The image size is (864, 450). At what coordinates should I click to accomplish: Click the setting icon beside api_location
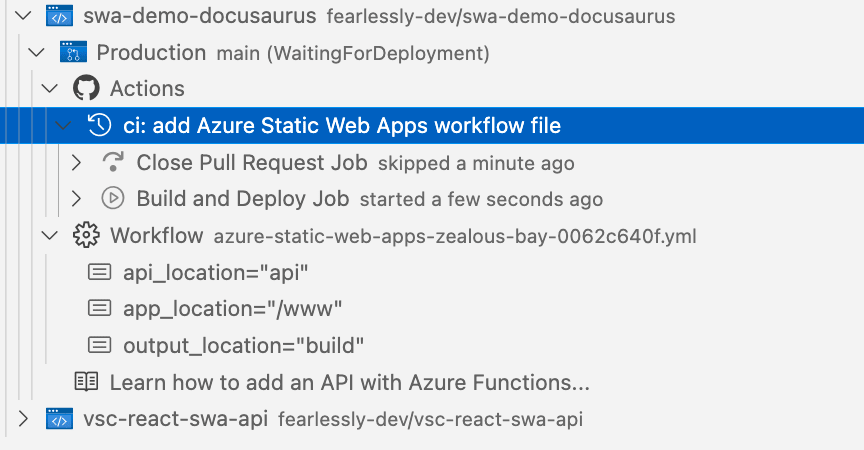(100, 272)
